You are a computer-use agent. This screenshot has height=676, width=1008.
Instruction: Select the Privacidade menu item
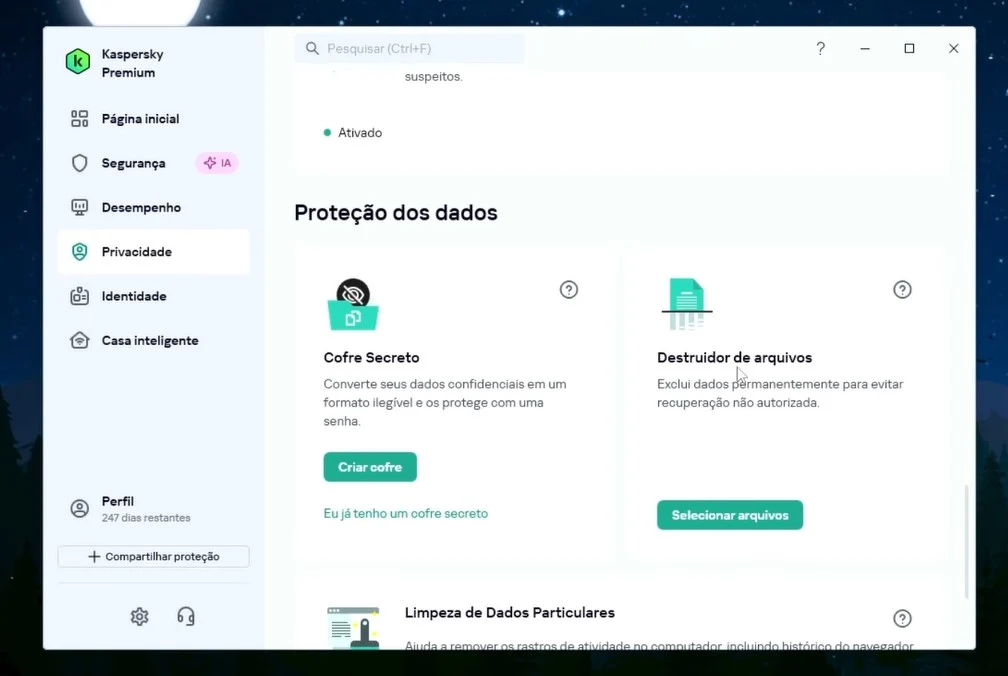coord(154,252)
